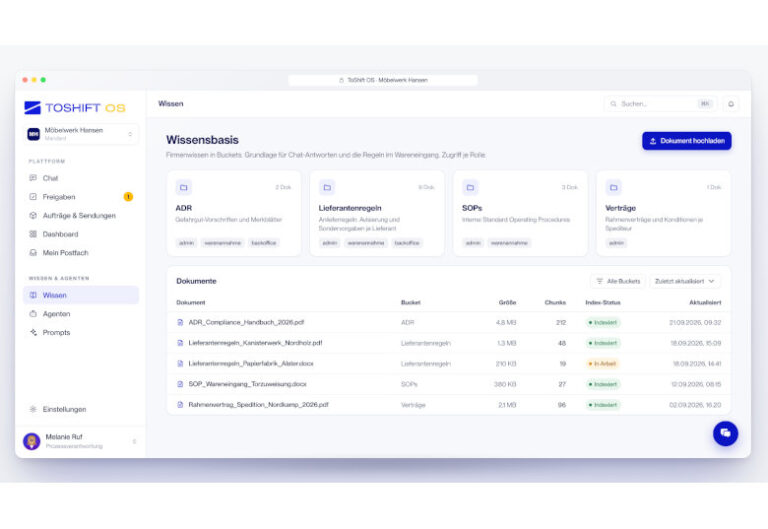Click the Prompts sparkle icon
This screenshot has height=529, width=768.
point(33,332)
